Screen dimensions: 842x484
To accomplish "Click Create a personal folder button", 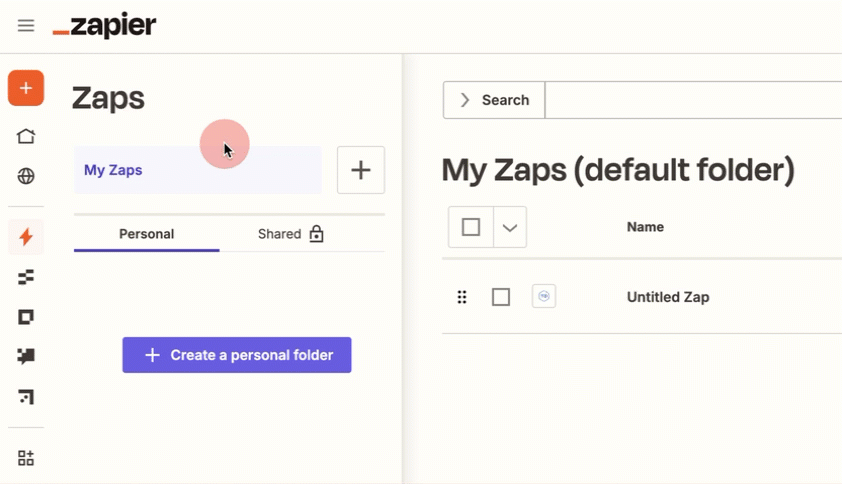I will pyautogui.click(x=237, y=355).
